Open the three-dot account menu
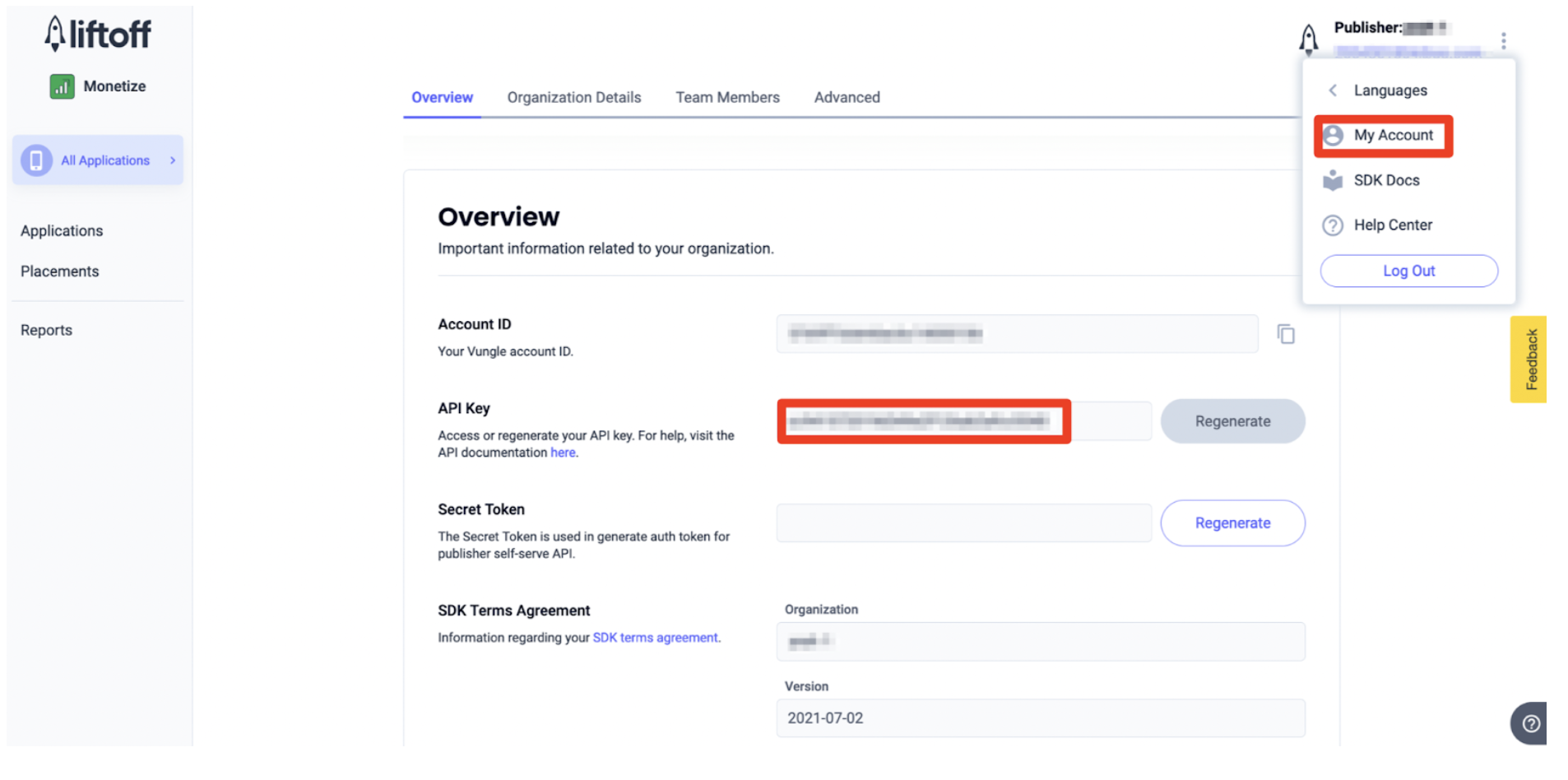 coord(1503,40)
